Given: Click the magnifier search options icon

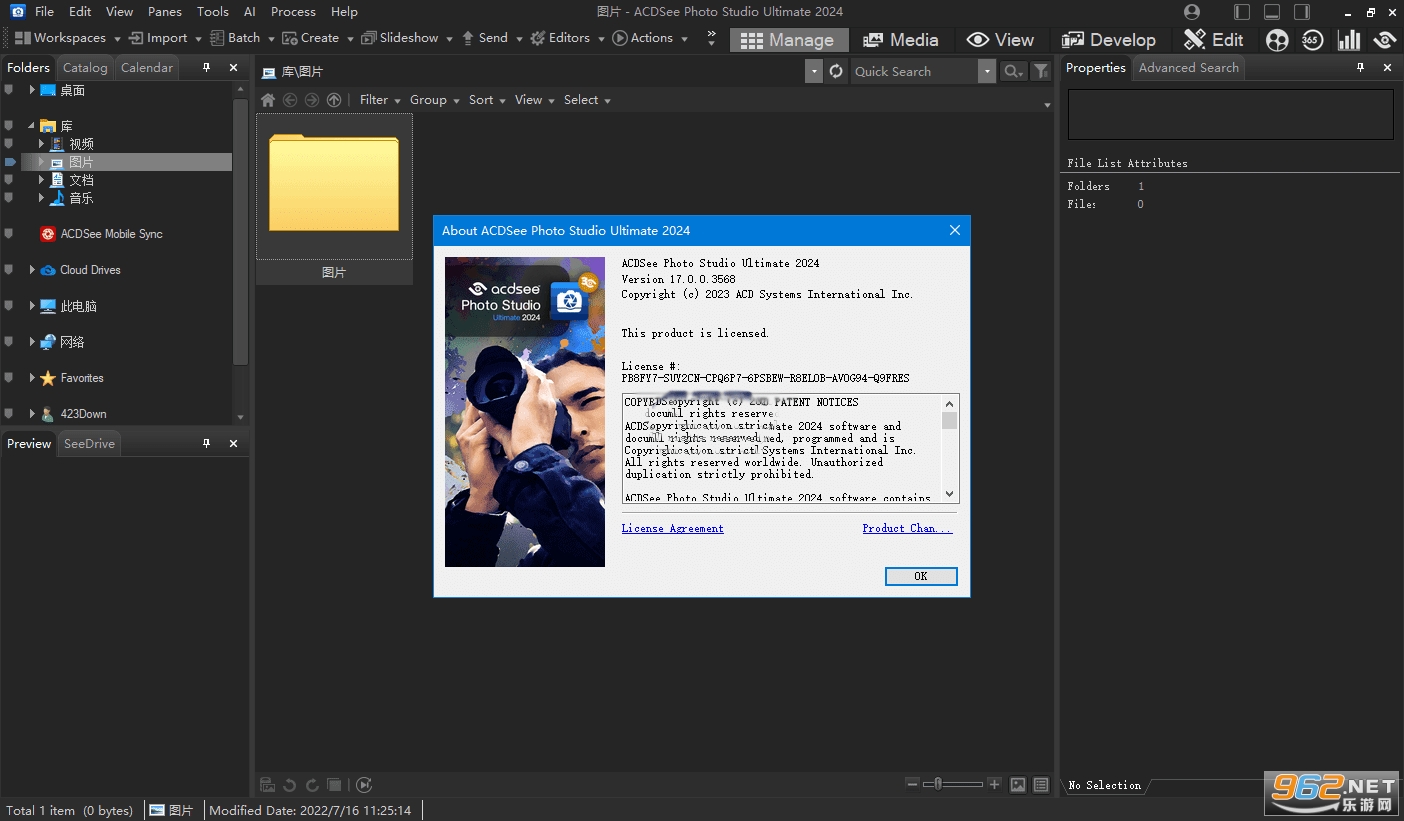Looking at the screenshot, I should 1013,71.
